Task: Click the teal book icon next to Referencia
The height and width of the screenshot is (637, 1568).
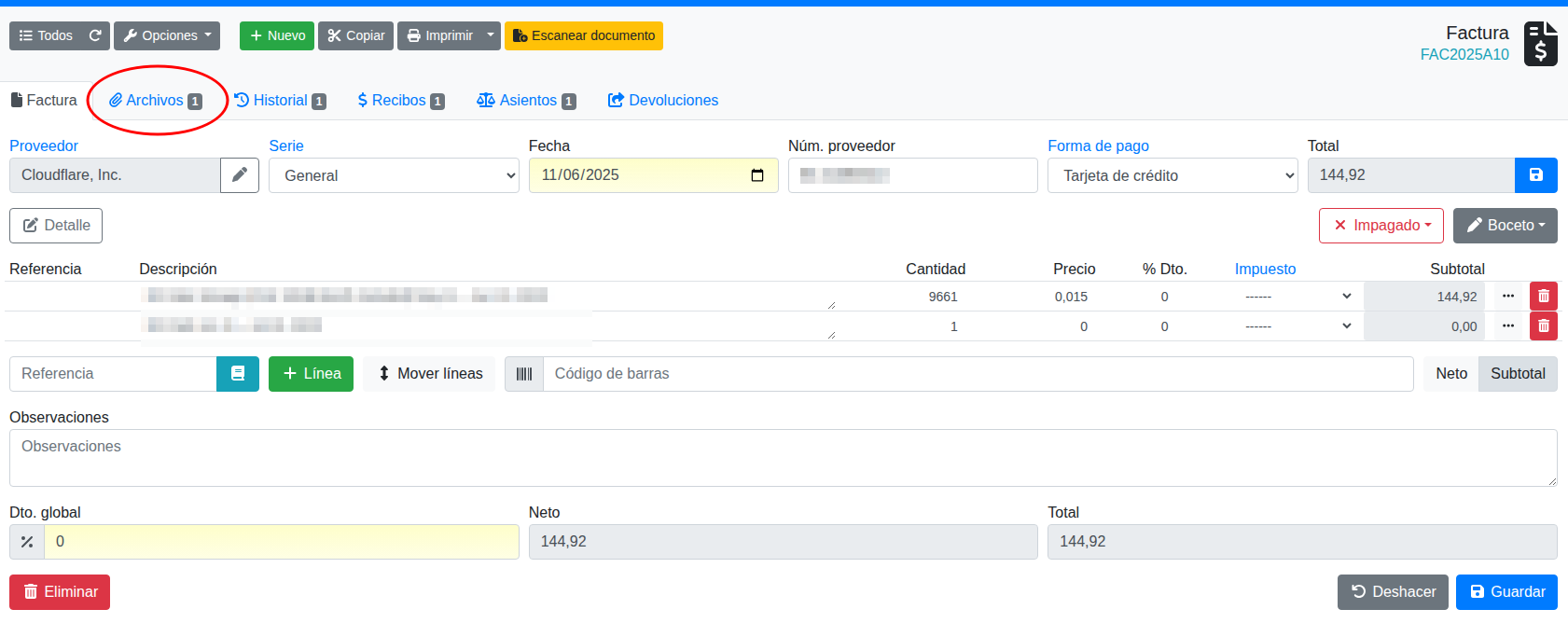Action: pos(238,374)
